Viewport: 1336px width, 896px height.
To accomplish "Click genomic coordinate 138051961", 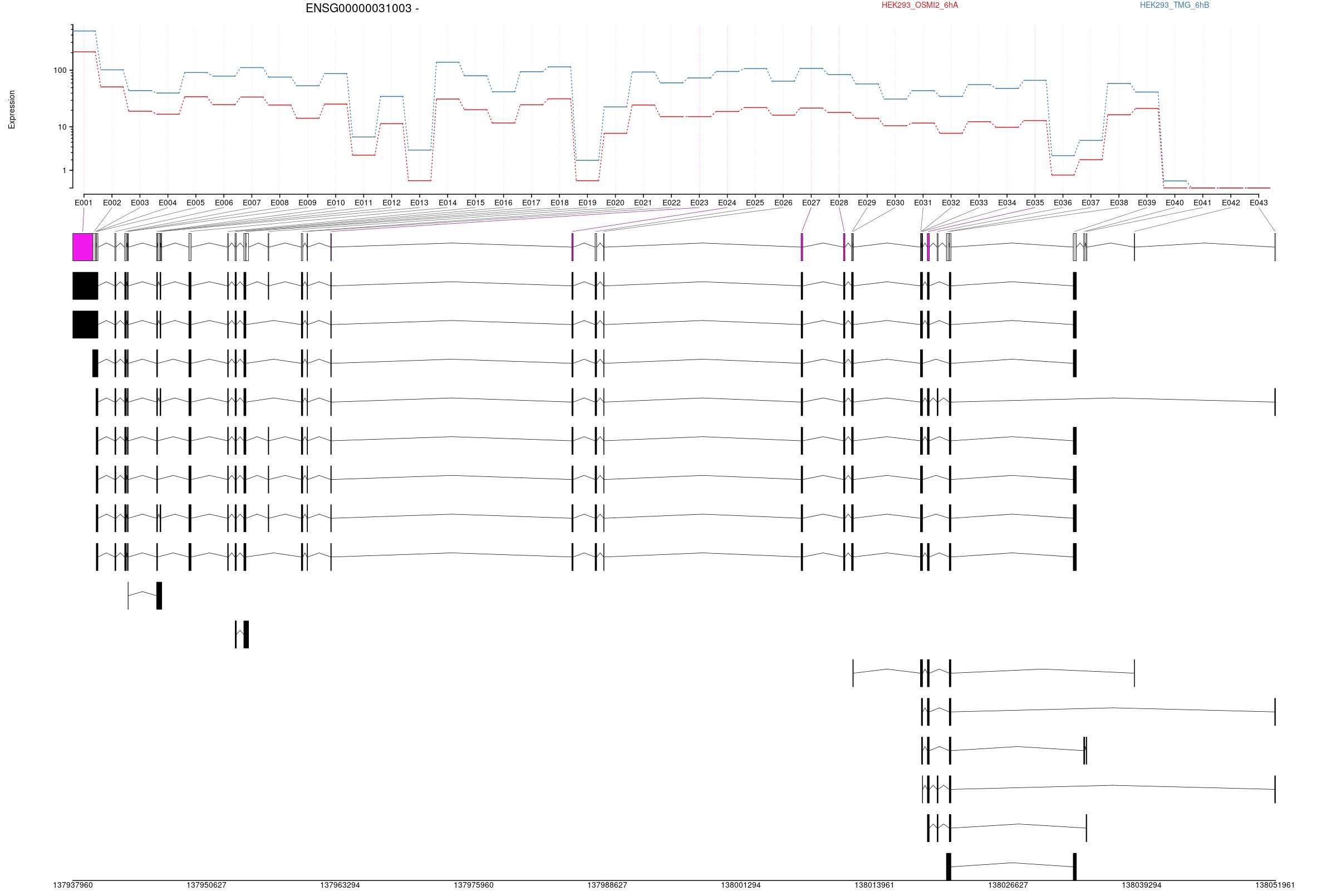I will coord(1275,885).
